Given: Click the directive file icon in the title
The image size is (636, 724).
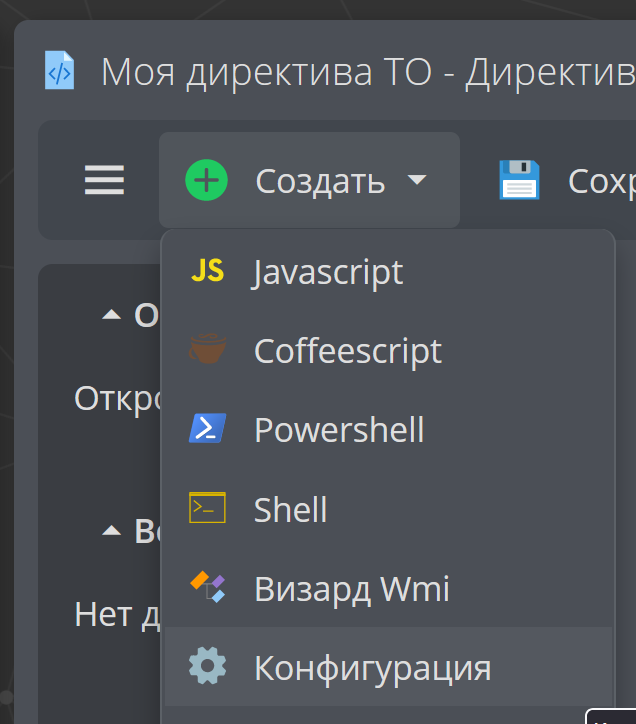Looking at the screenshot, I should pos(59,70).
